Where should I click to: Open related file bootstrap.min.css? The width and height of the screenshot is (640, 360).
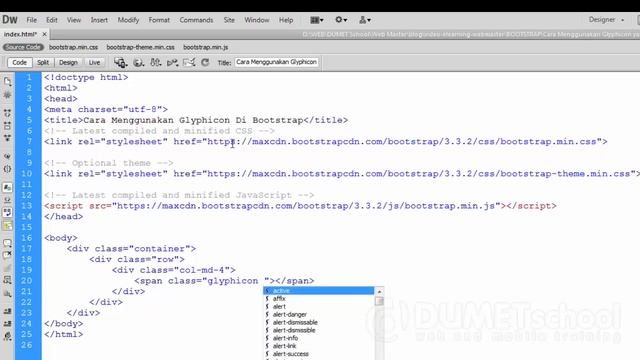(73, 47)
